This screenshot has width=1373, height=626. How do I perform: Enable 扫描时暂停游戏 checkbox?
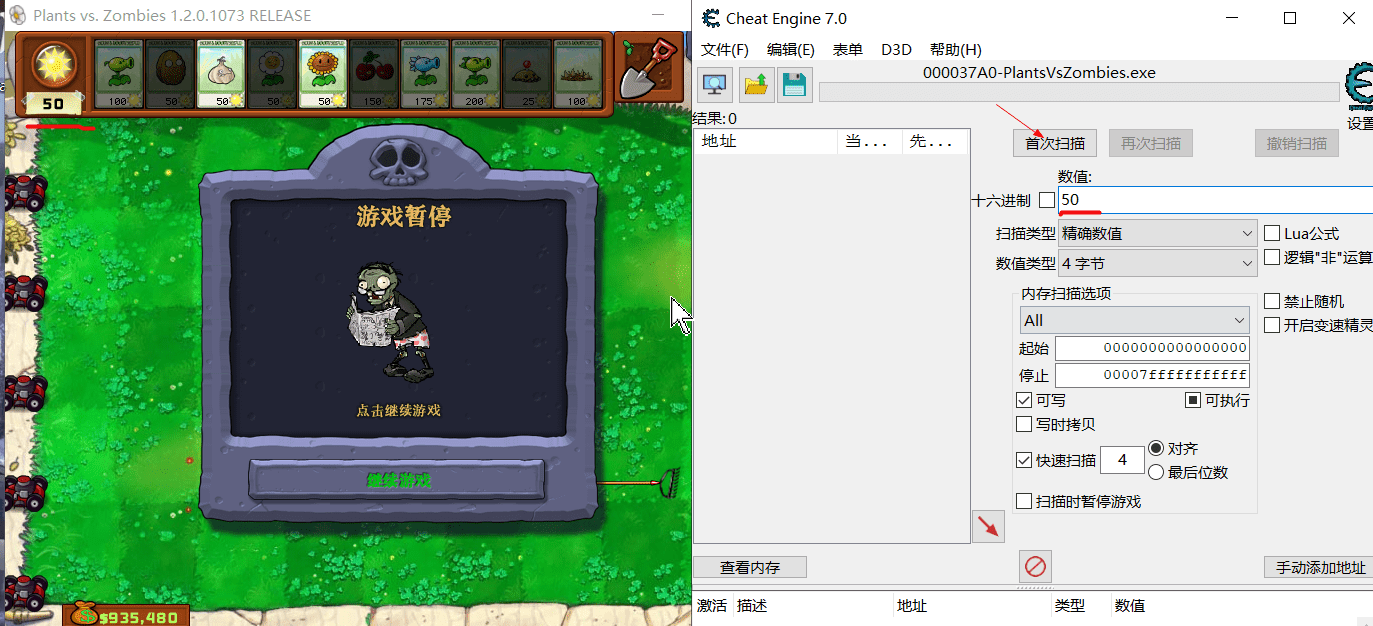(x=1024, y=501)
